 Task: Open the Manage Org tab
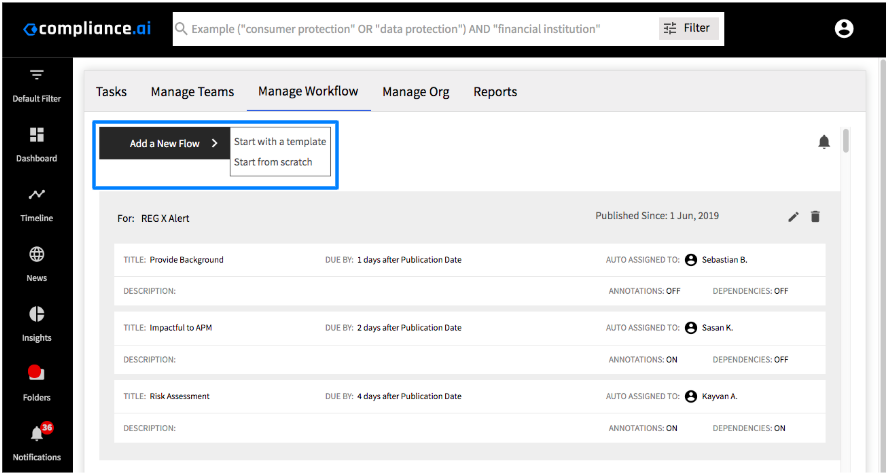click(416, 92)
